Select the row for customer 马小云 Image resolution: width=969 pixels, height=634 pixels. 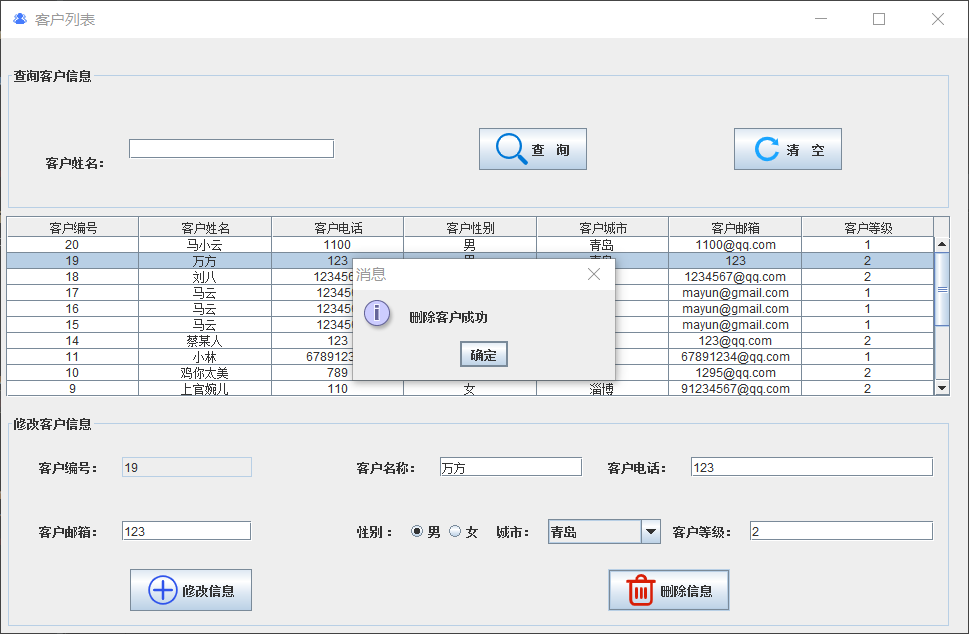point(470,245)
